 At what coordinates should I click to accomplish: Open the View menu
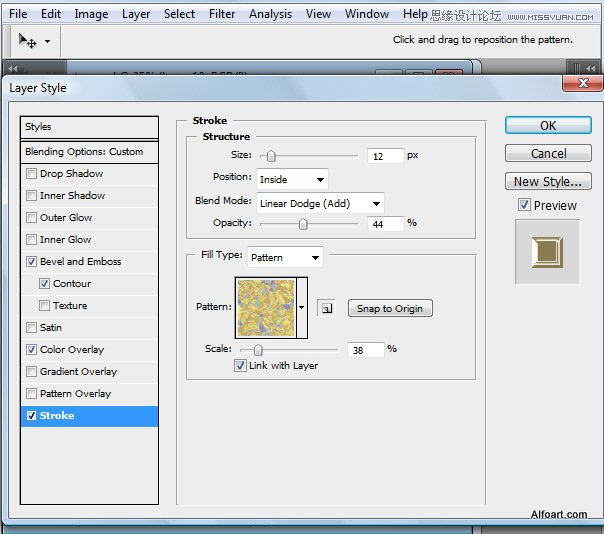(318, 14)
